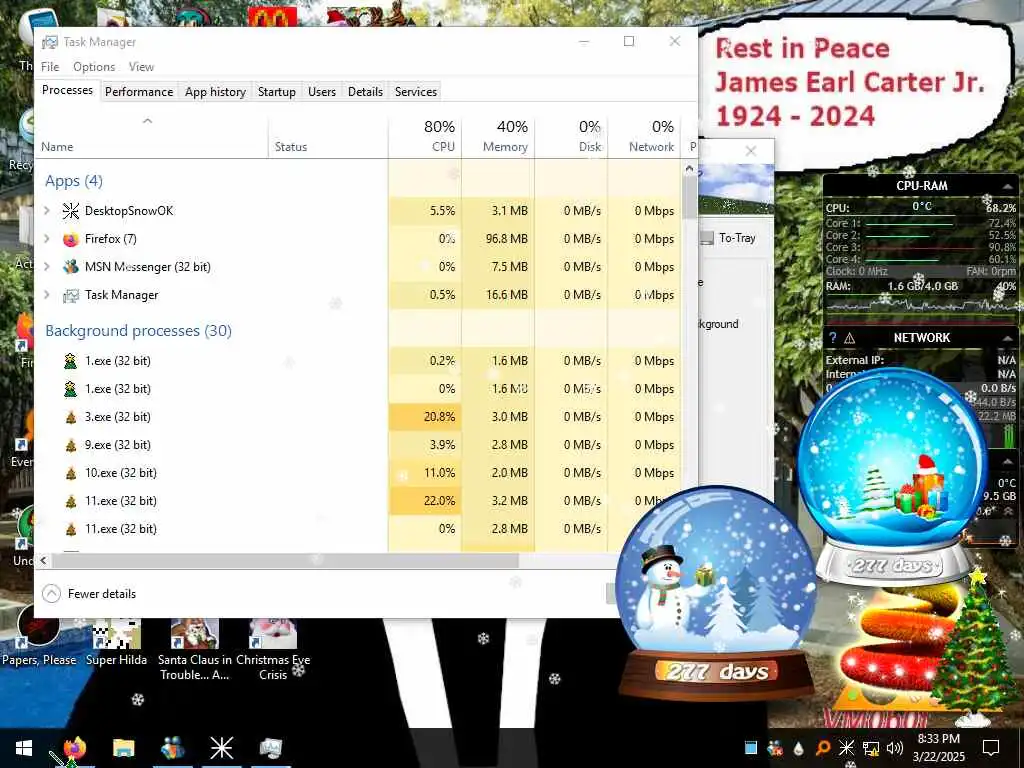Image resolution: width=1024 pixels, height=768 pixels.
Task: Open the View menu in Task Manager
Action: coord(141,67)
